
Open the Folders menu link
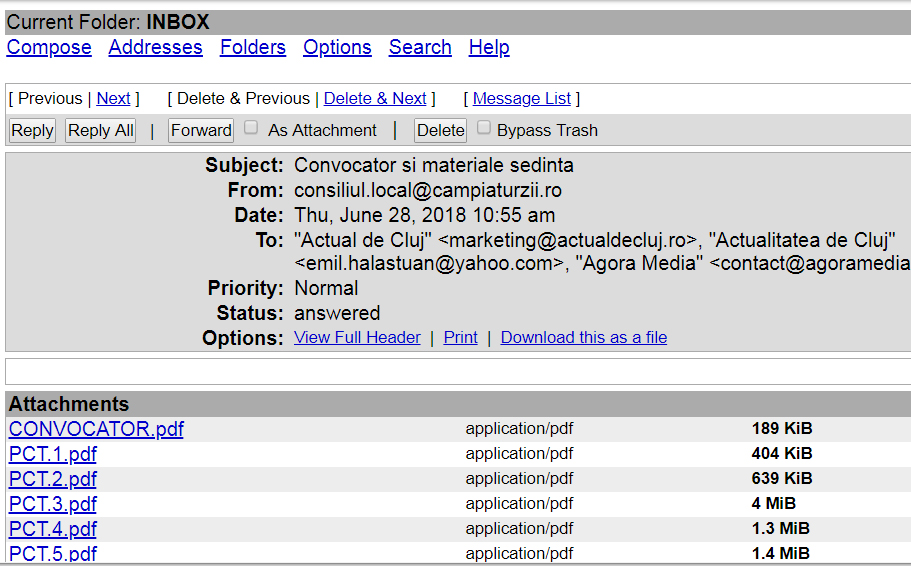(x=252, y=47)
